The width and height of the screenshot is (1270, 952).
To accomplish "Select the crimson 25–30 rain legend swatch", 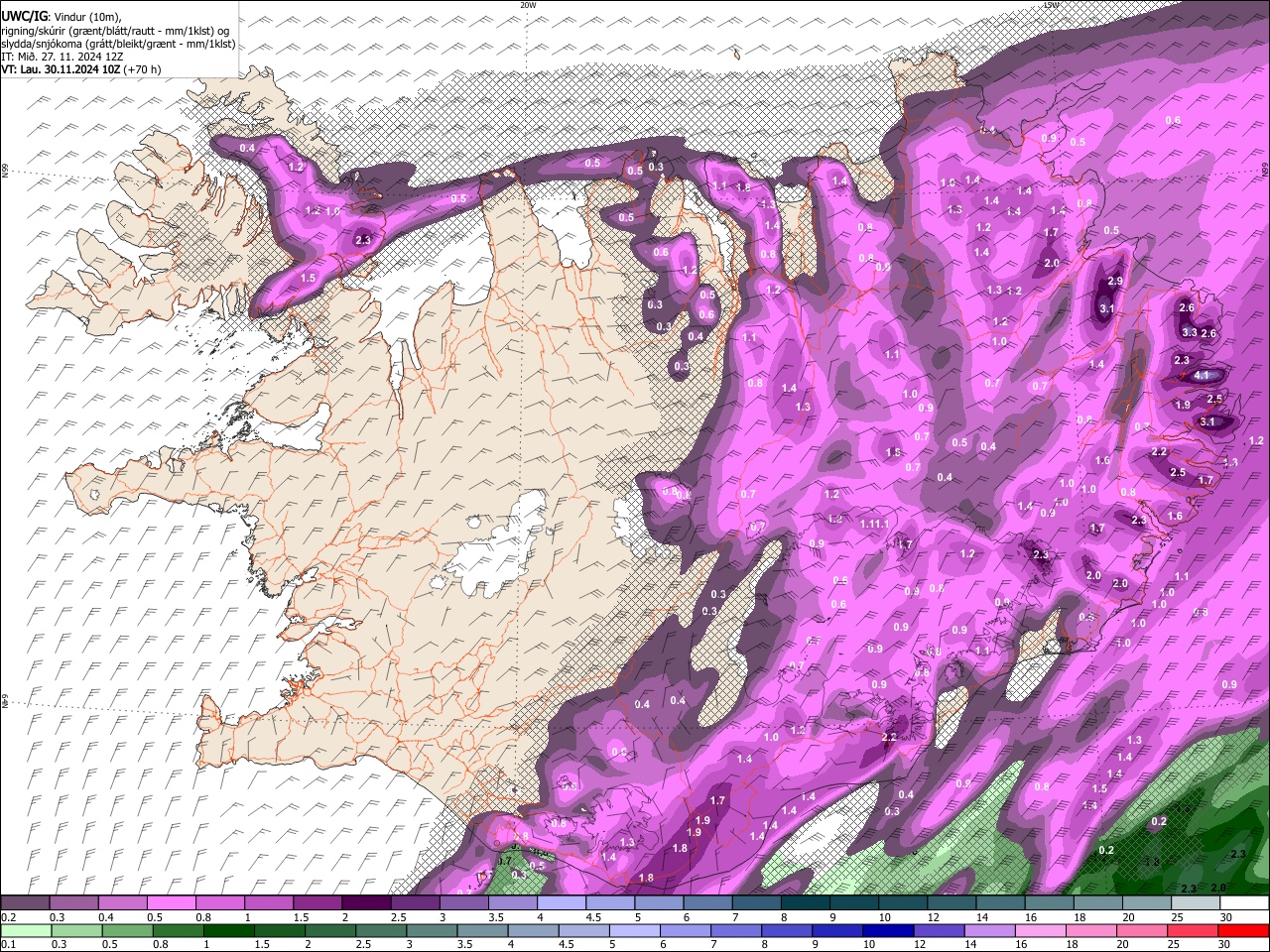I will tap(1193, 931).
